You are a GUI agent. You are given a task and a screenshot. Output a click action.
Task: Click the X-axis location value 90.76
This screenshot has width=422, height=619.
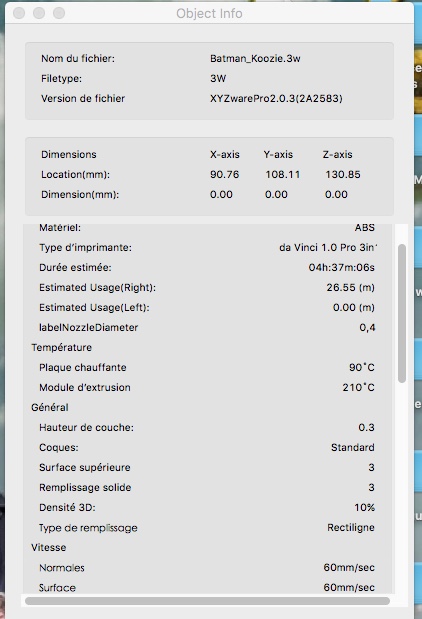[x=225, y=174]
